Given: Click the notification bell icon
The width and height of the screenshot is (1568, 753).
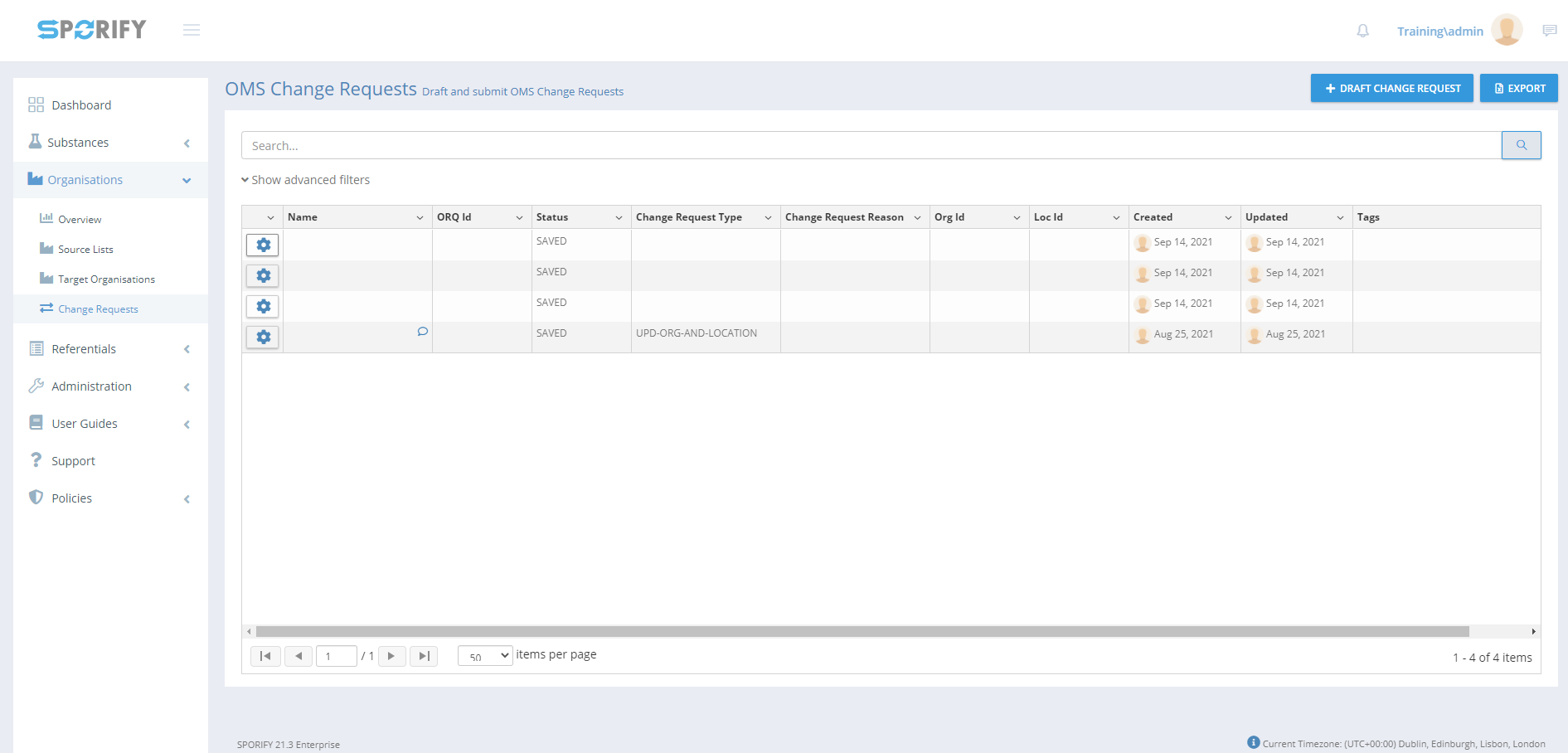Looking at the screenshot, I should pos(1362,31).
